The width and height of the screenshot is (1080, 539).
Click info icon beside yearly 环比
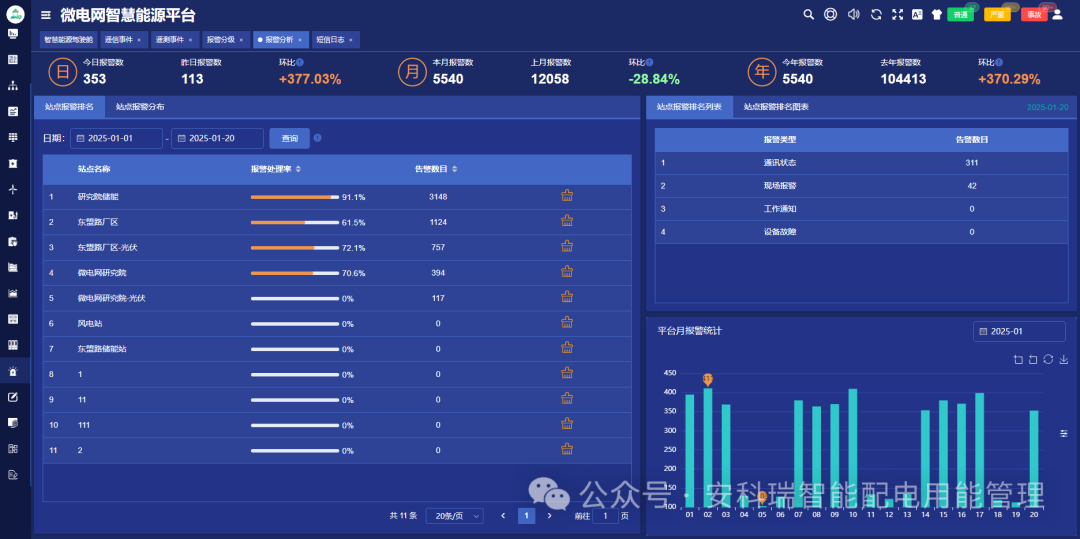point(999,62)
